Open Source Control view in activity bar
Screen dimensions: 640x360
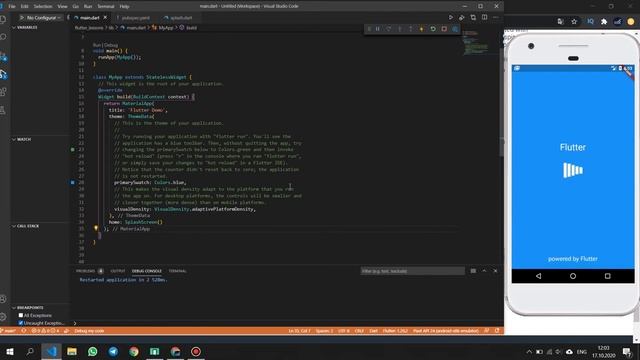point(3,56)
